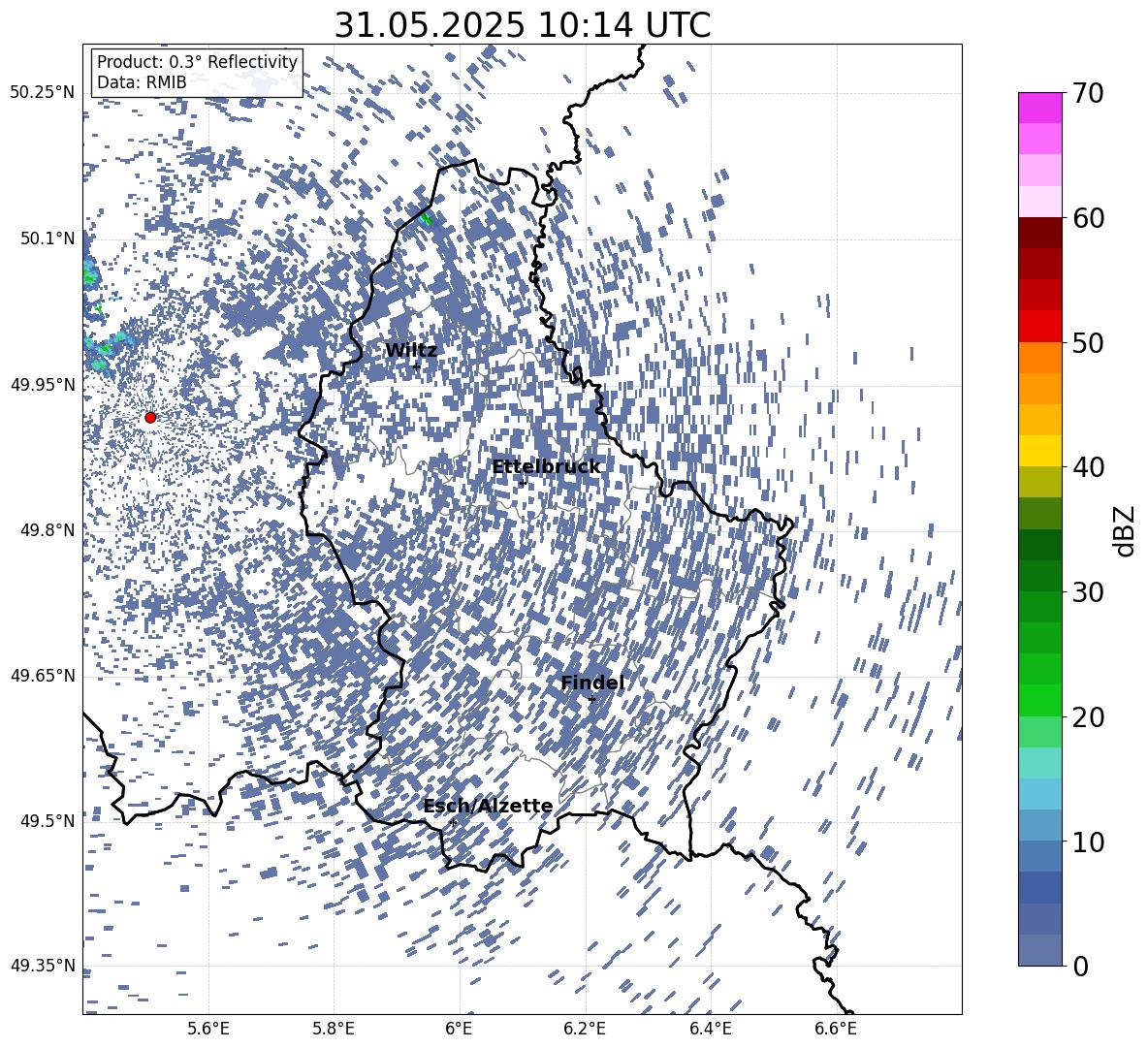Click the 49.5°N latitude label
1148x1048 pixels.
click(48, 820)
